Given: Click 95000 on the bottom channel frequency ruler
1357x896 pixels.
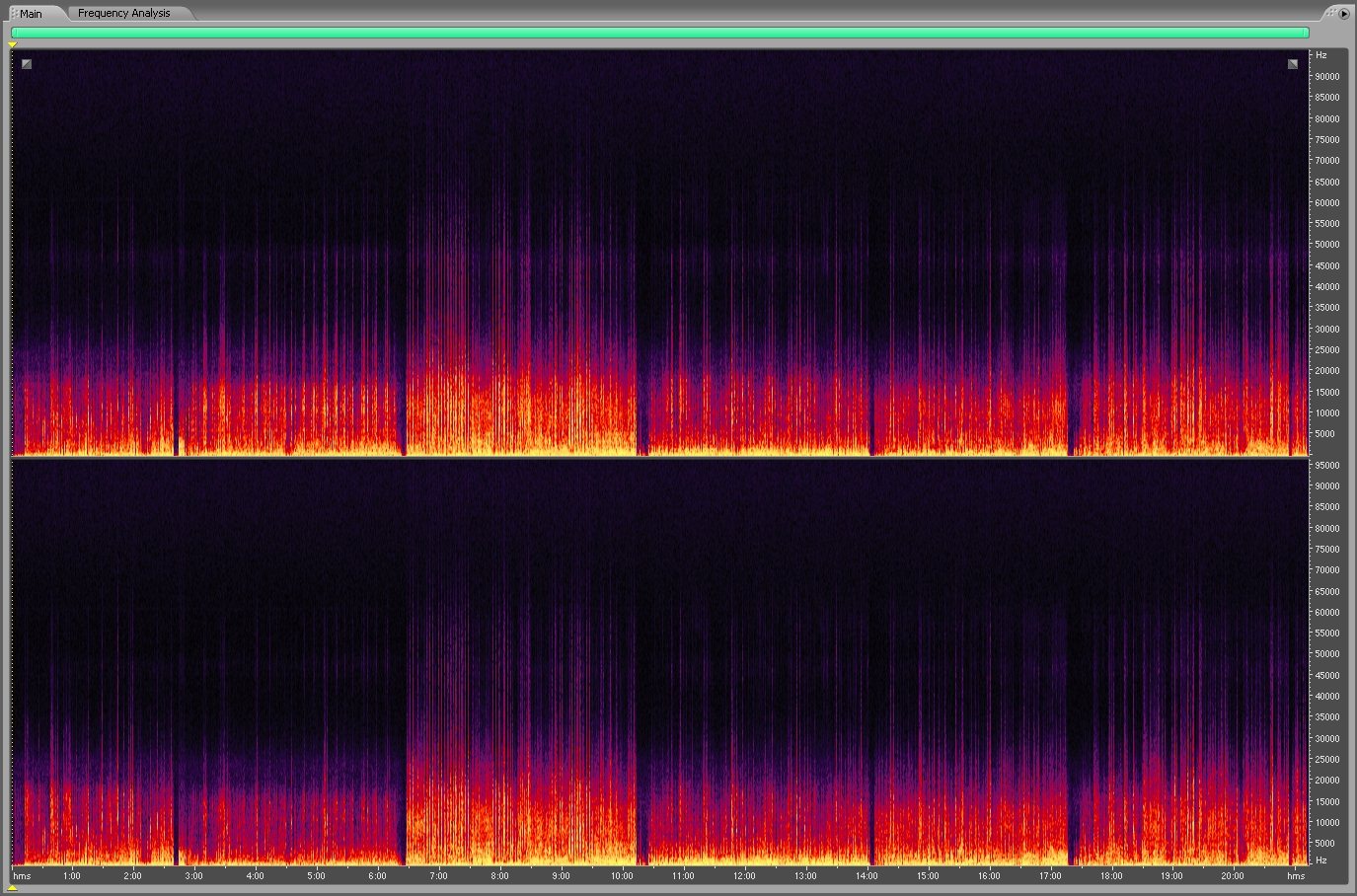Looking at the screenshot, I should (1326, 465).
